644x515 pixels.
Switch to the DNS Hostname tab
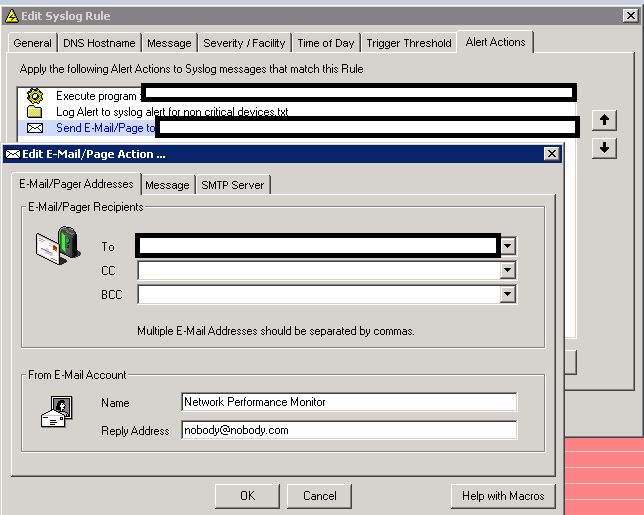tap(99, 43)
